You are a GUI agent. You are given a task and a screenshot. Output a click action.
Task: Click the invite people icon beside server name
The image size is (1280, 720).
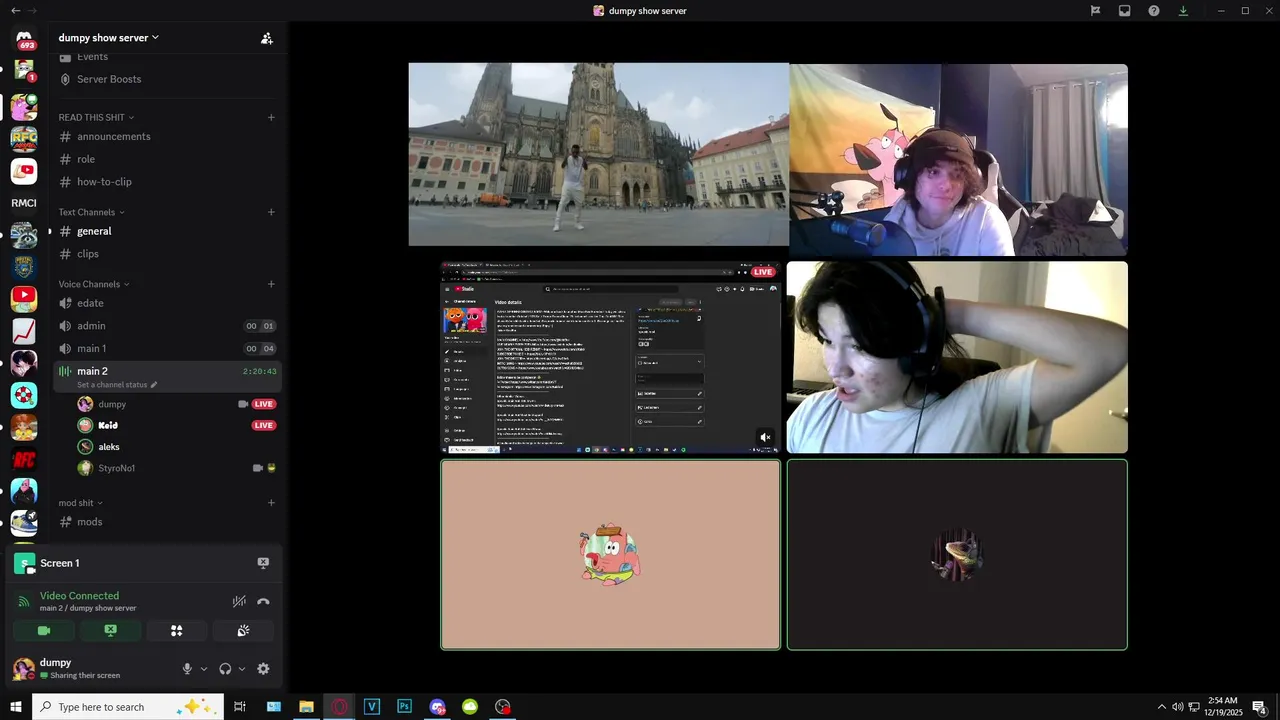[x=266, y=38]
